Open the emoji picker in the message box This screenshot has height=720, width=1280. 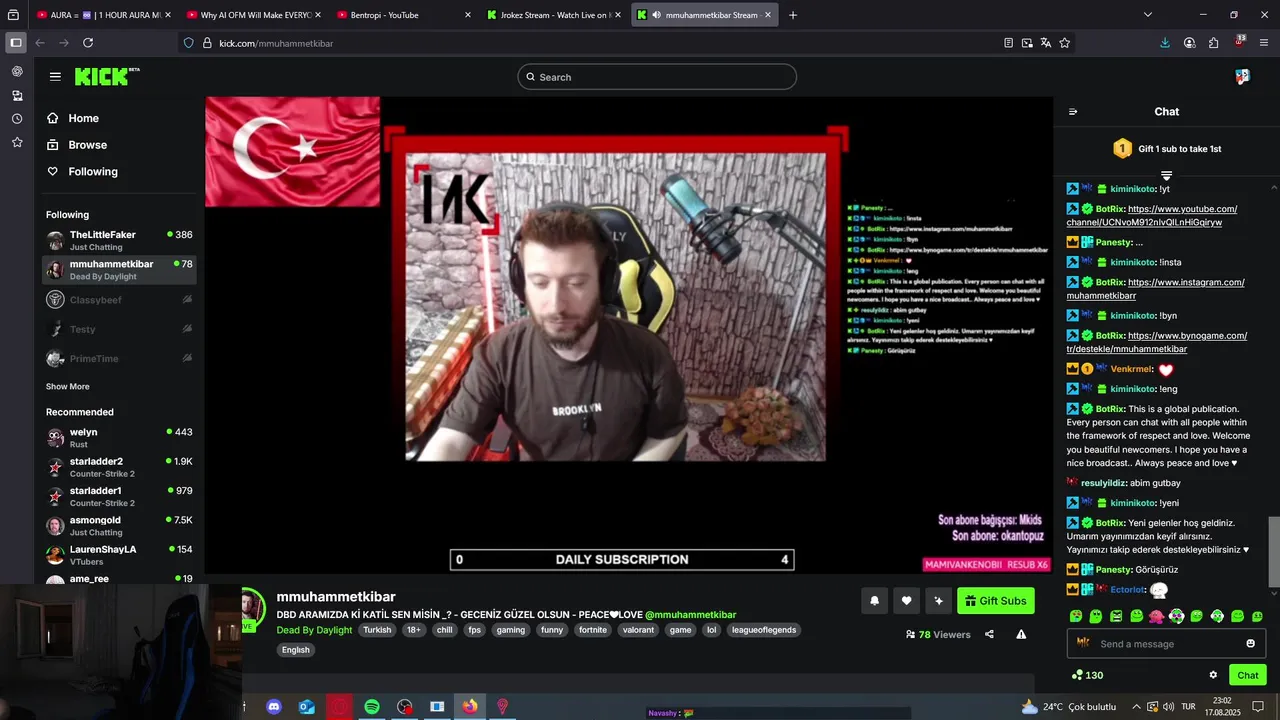click(x=1250, y=644)
